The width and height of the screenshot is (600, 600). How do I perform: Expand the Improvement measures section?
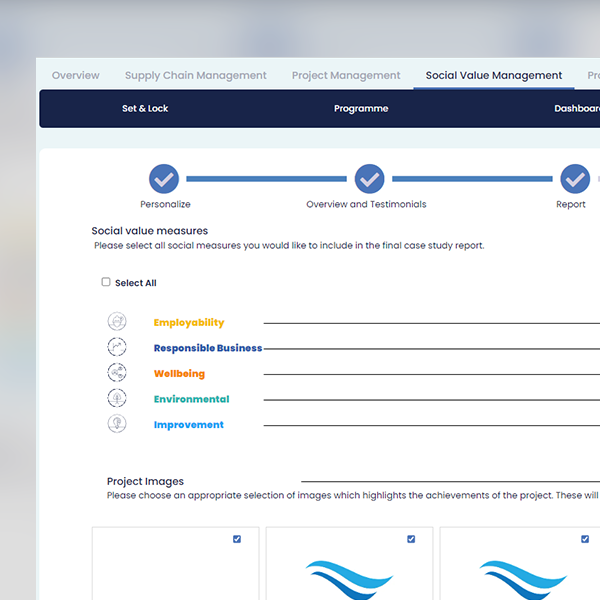189,425
